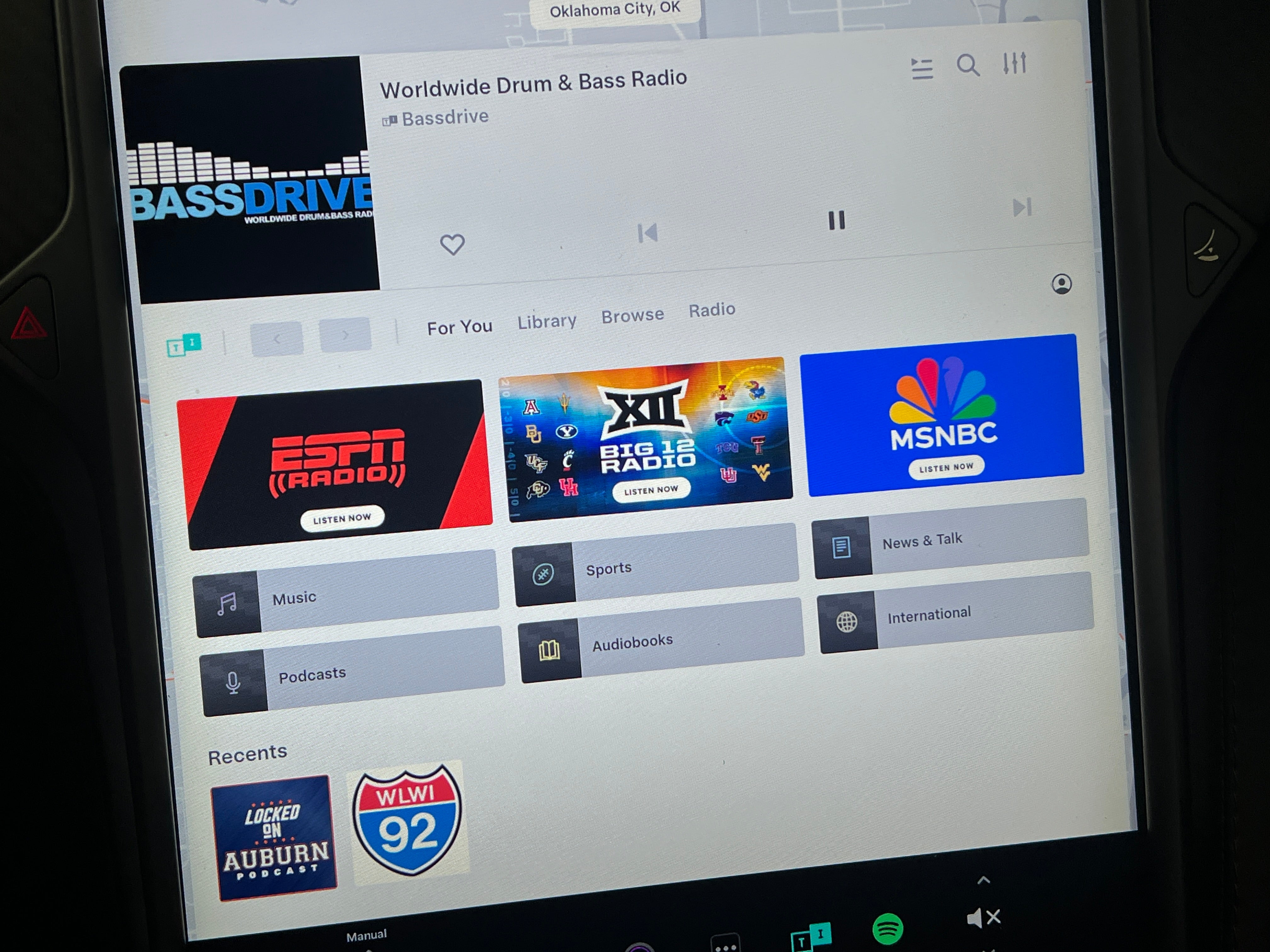Listen now on the Big 12 Radio banner

651,490
